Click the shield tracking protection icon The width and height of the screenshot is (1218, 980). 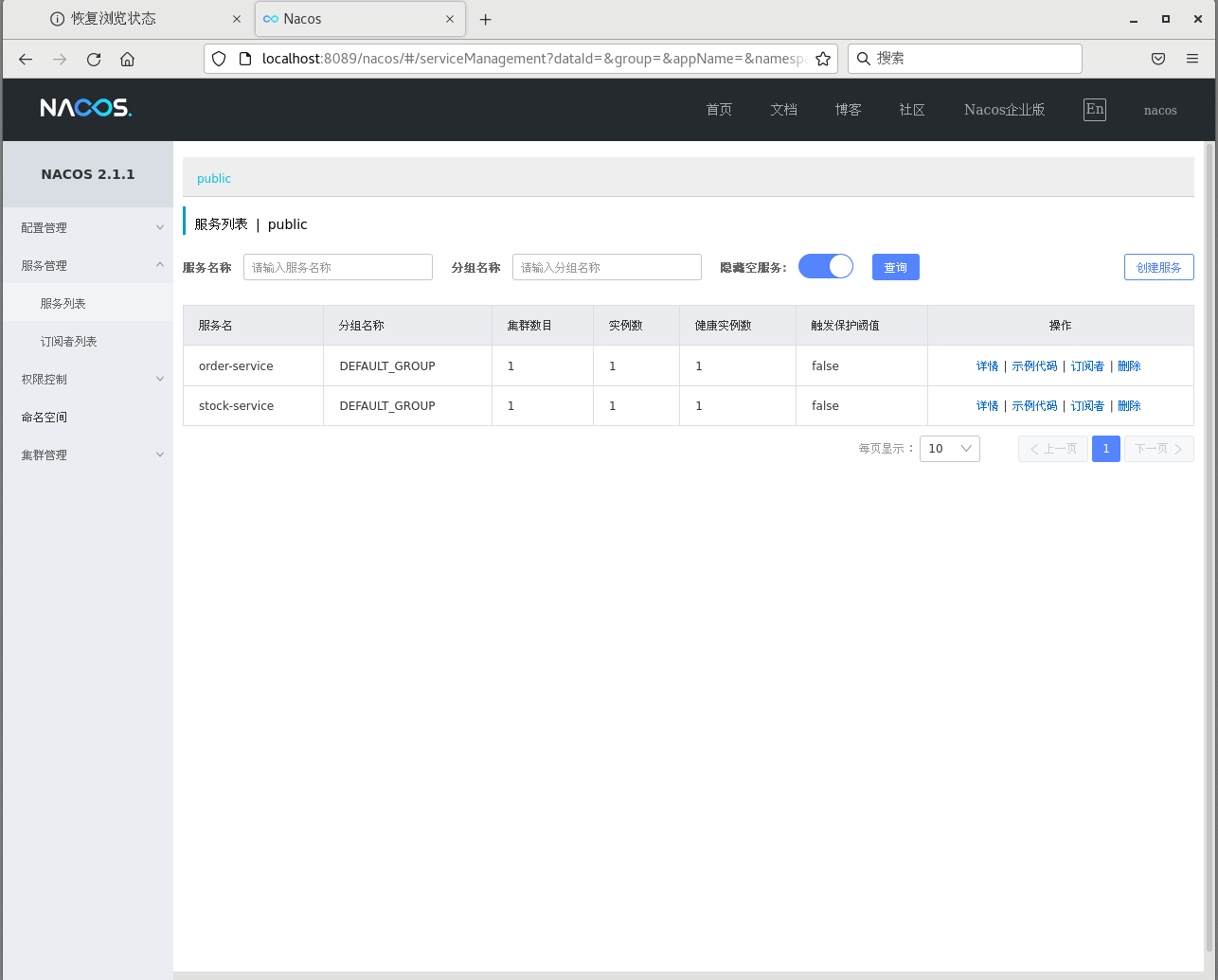tap(219, 59)
